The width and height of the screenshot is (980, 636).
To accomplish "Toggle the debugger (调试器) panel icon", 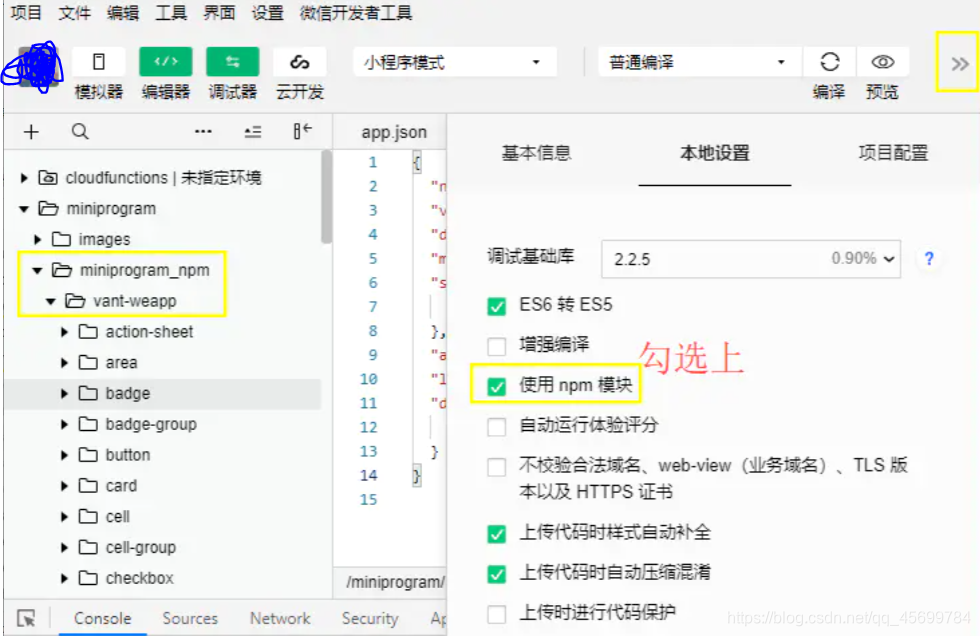I will [232, 62].
